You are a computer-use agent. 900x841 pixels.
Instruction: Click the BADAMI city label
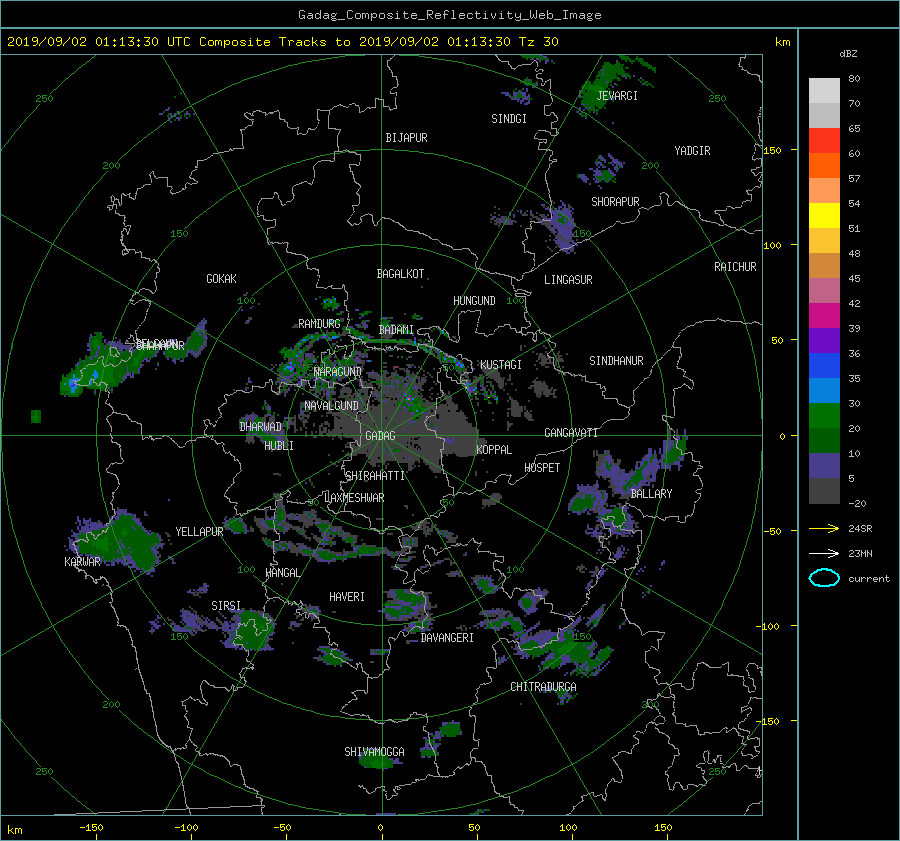[x=396, y=330]
